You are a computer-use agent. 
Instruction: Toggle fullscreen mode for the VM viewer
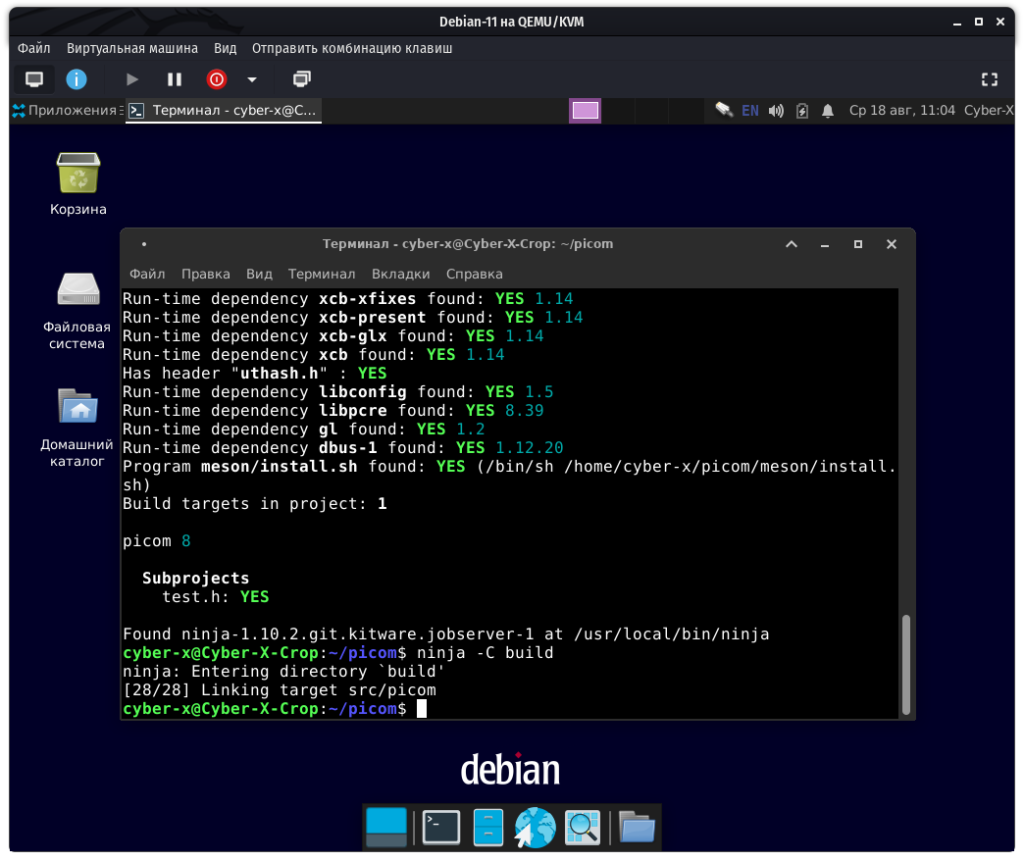point(989,79)
